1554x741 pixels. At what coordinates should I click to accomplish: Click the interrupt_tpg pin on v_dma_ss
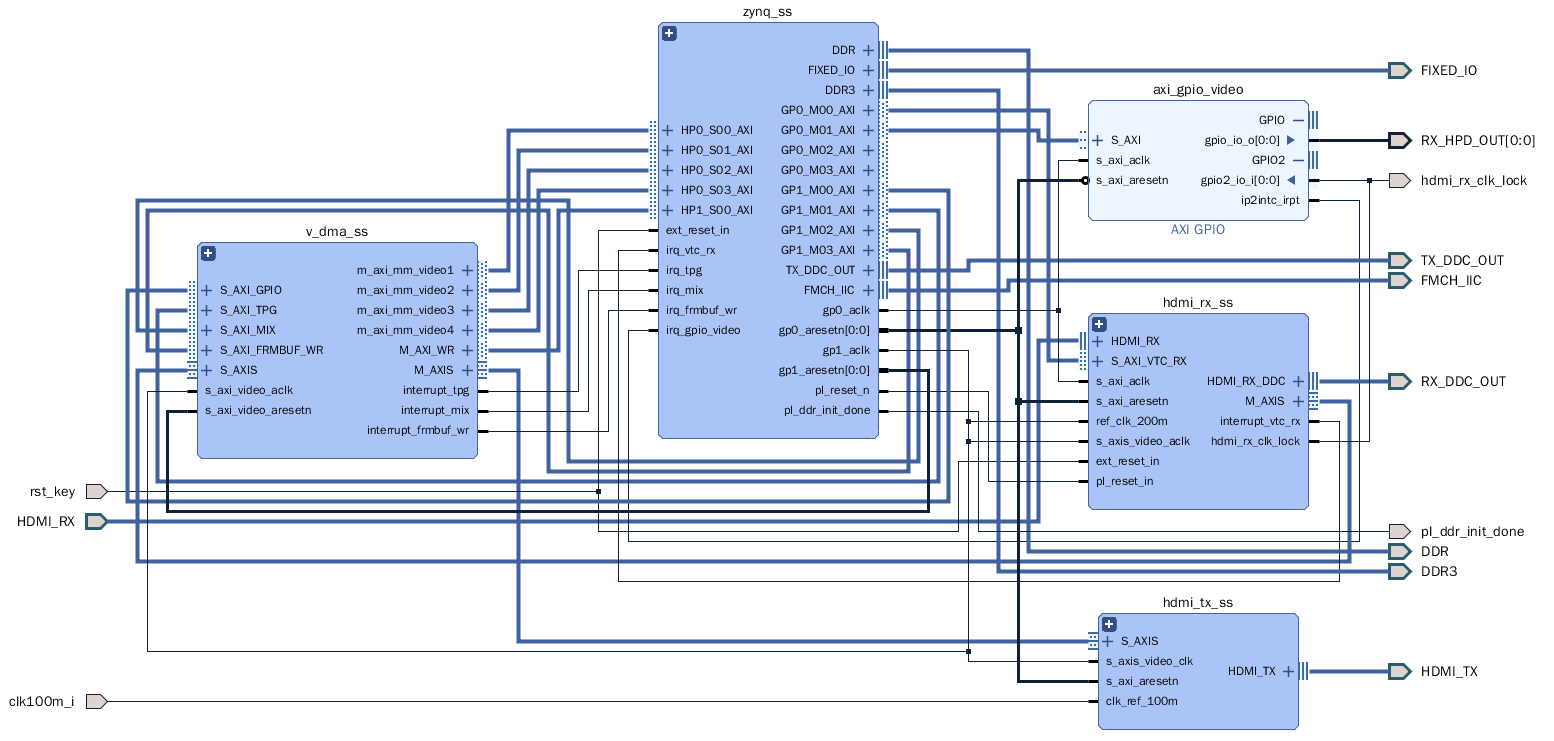pyautogui.click(x=436, y=390)
